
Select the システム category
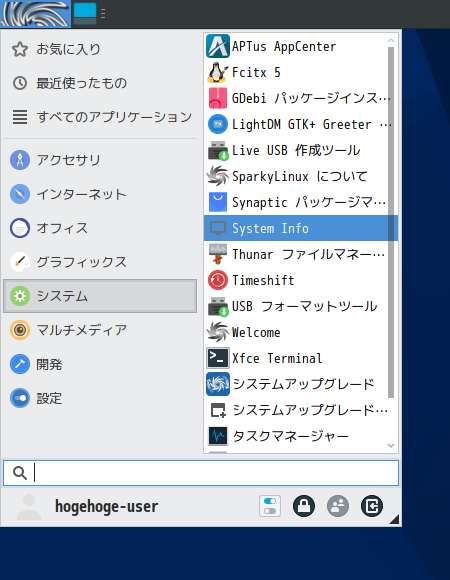pos(100,296)
